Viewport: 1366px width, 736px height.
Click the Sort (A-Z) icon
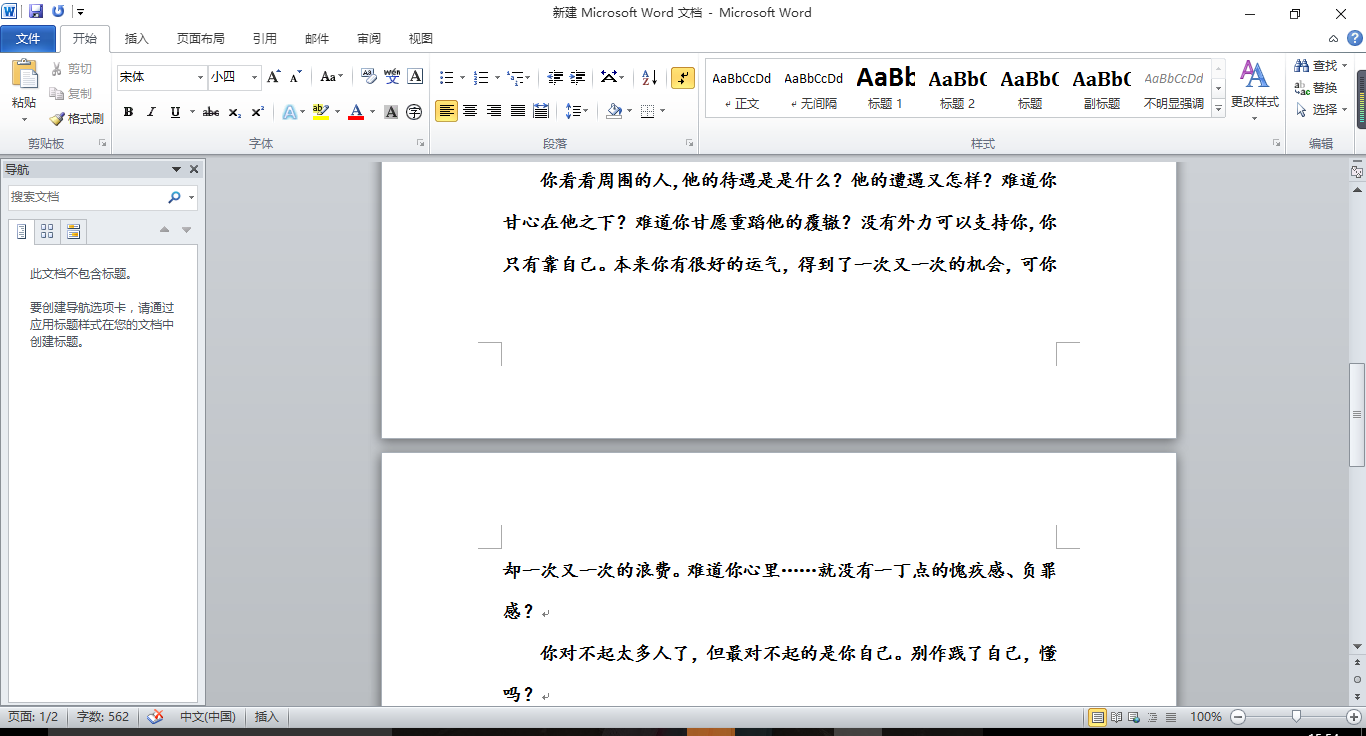pyautogui.click(x=649, y=77)
